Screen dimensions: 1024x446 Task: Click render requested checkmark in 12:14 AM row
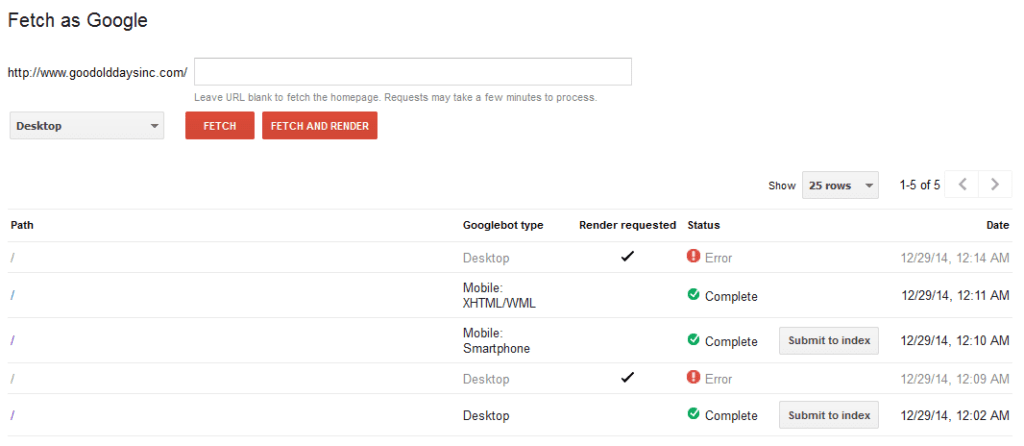coord(628,257)
